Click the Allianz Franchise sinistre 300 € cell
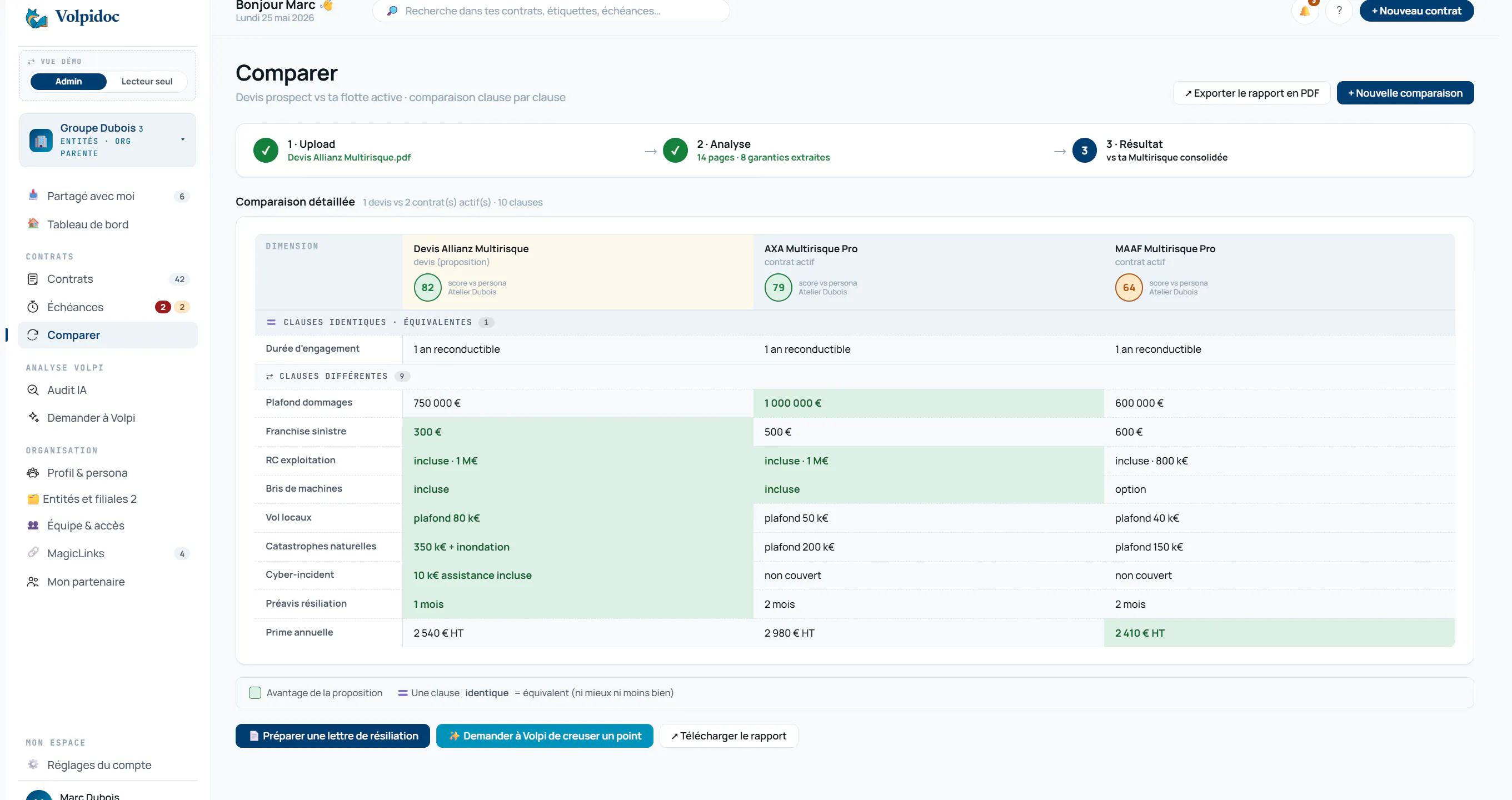Screen dimensions: 1512x800 (577, 432)
